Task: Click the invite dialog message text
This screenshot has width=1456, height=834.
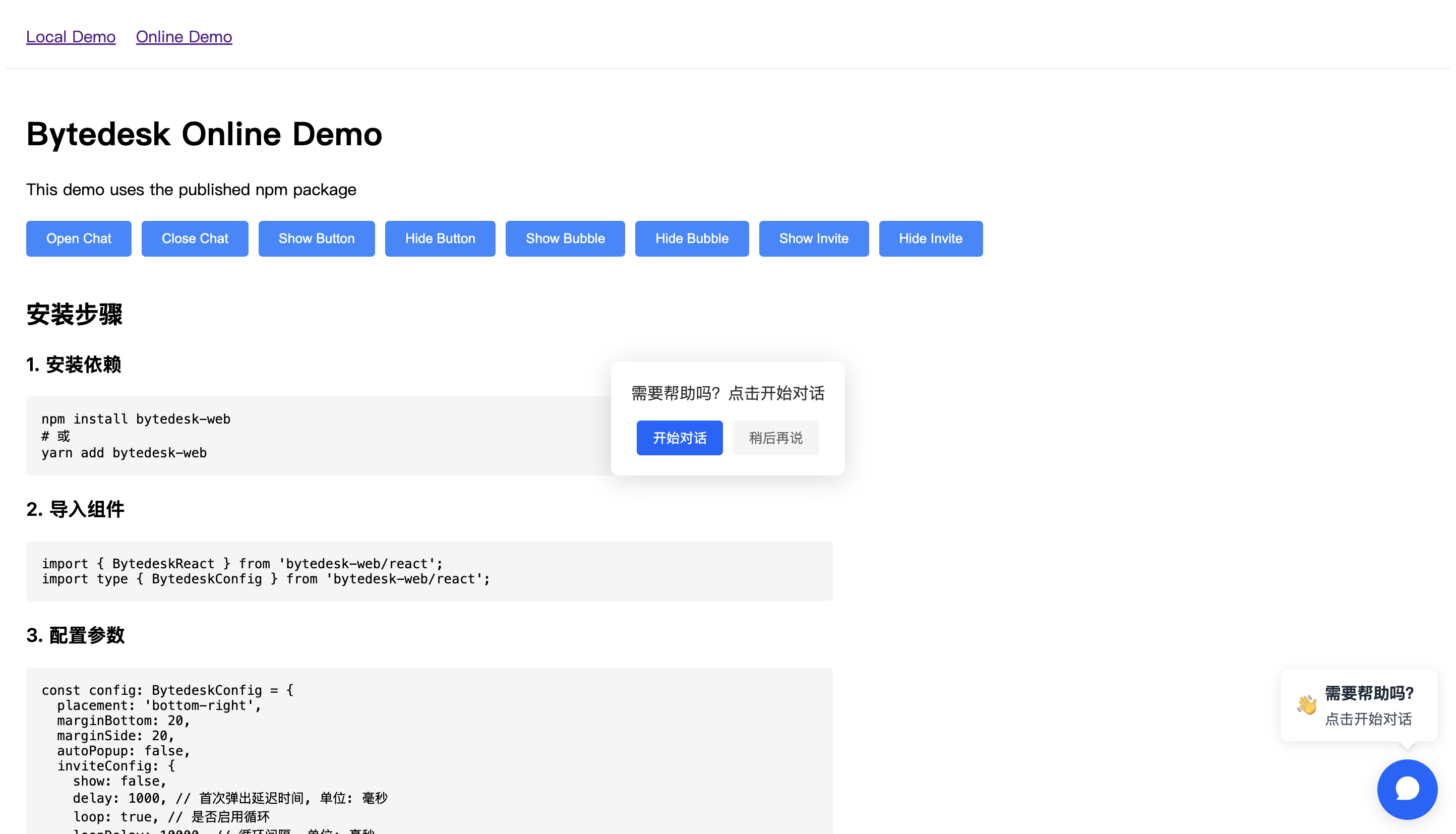Action: point(727,393)
